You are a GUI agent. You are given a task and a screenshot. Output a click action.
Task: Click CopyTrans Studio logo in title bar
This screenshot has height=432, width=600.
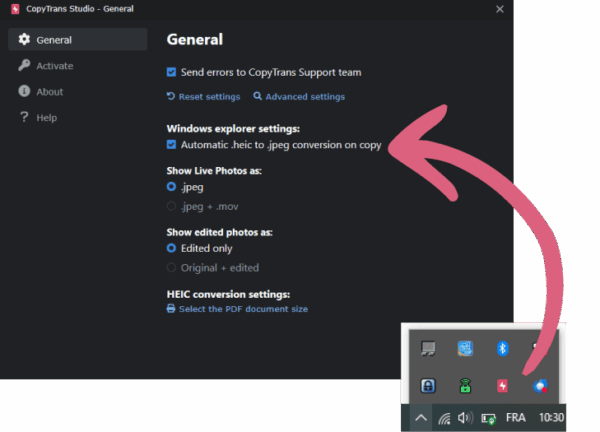(15, 9)
